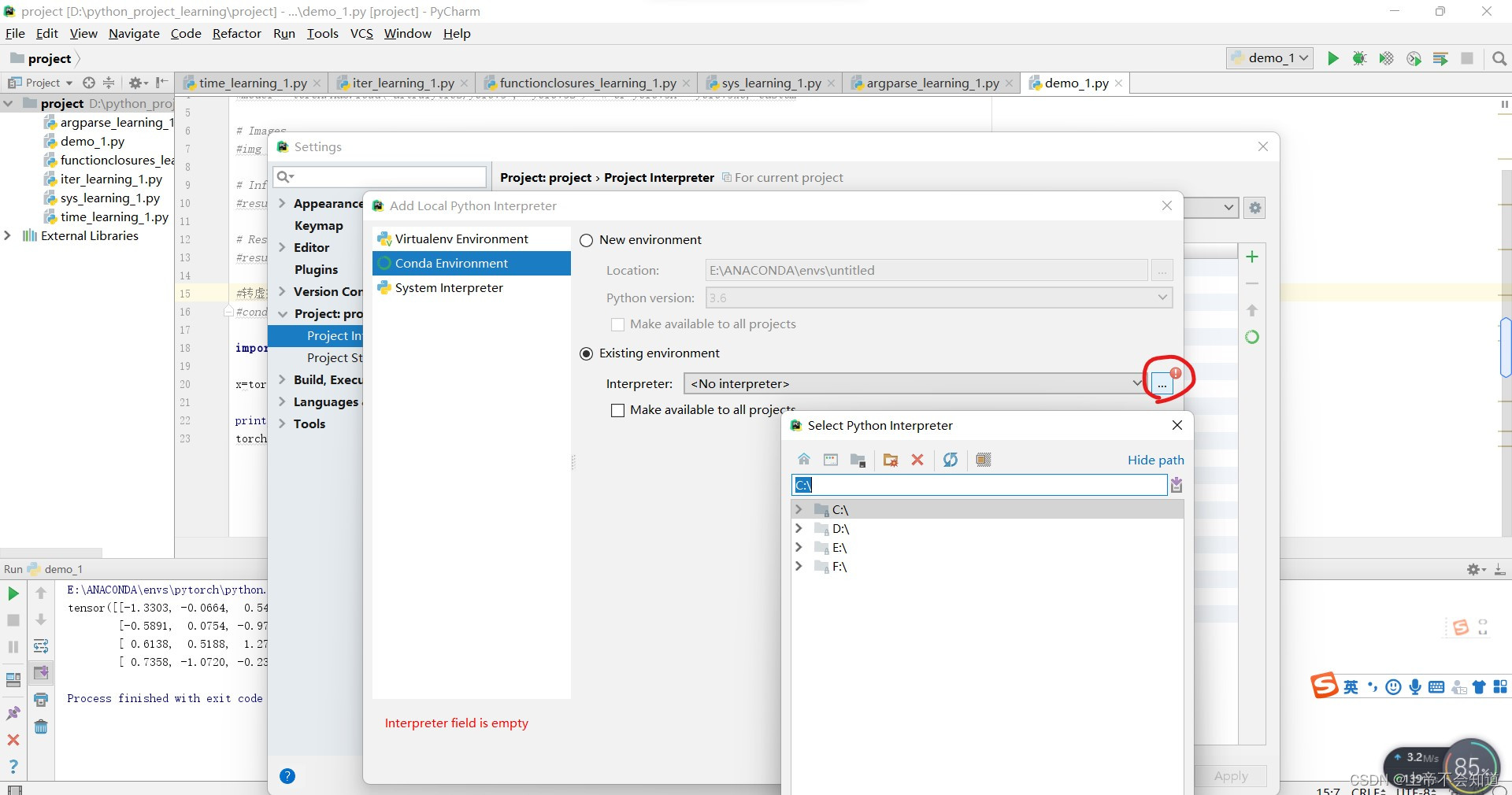This screenshot has height=795, width=1512.
Task: Open the Plugins settings page
Action: [316, 269]
